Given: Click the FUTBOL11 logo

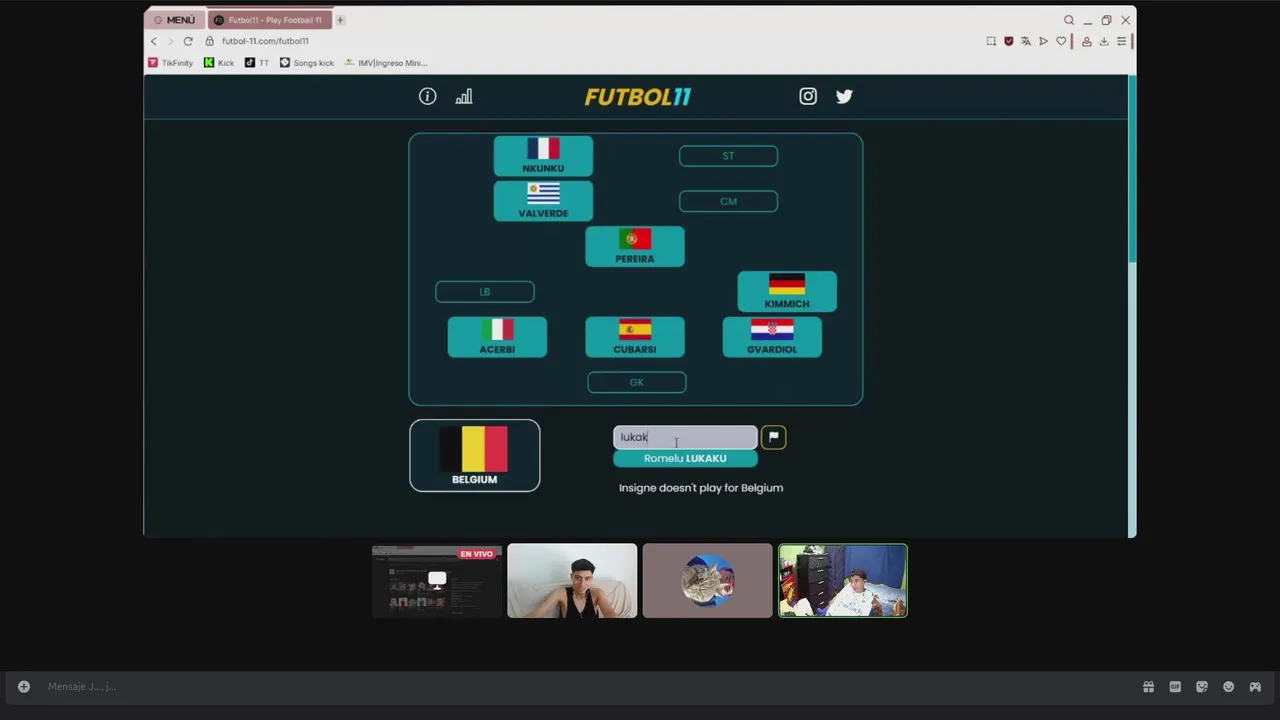Looking at the screenshot, I should pyautogui.click(x=638, y=97).
